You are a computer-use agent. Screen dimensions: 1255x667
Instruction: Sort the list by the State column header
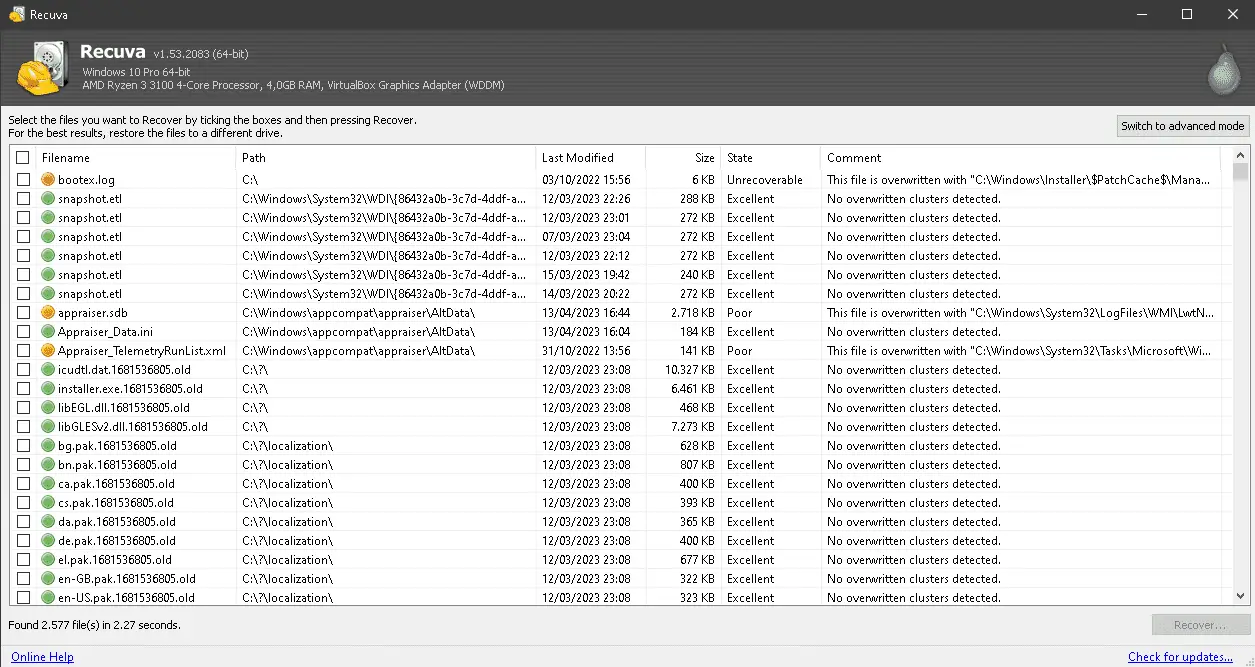pyautogui.click(x=770, y=158)
